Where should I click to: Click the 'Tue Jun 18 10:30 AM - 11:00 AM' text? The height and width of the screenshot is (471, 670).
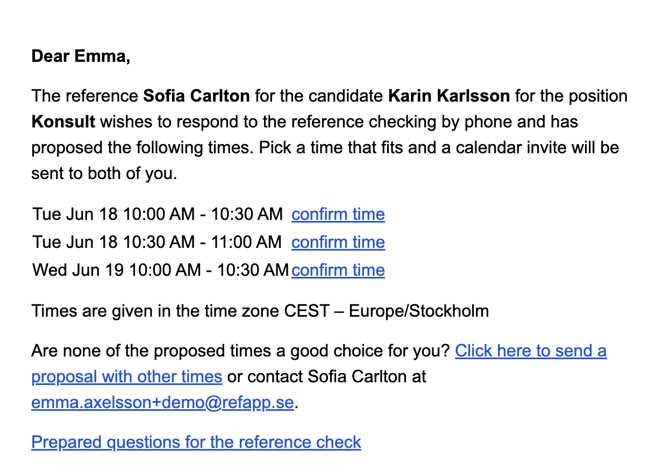coord(157,242)
